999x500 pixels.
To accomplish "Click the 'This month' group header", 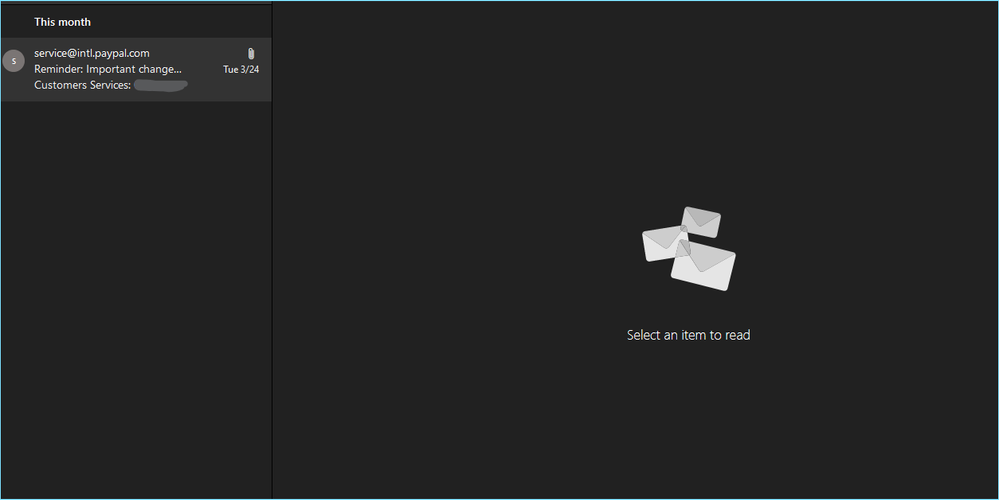I will click(x=62, y=22).
